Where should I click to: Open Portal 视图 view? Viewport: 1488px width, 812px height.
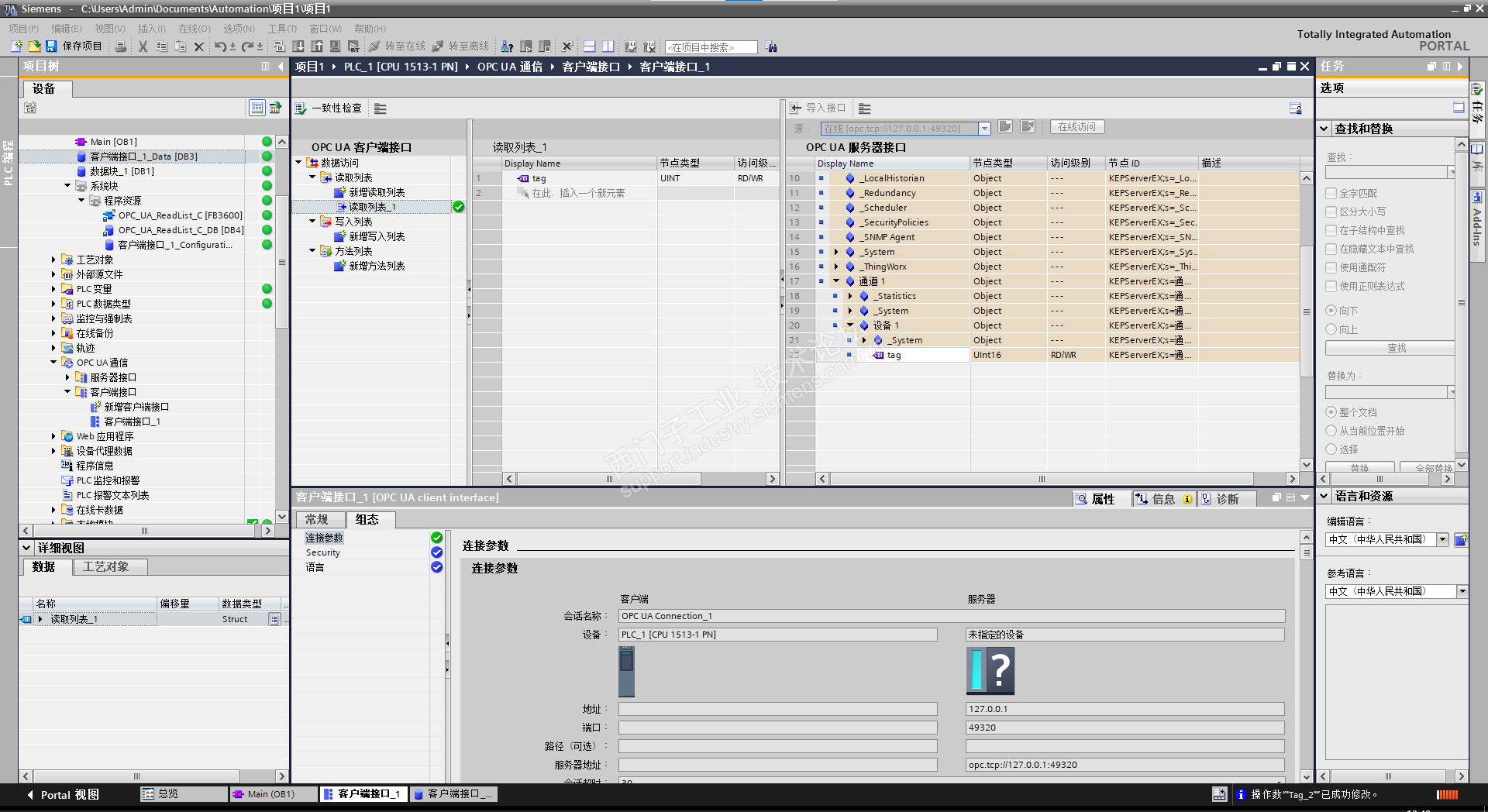coord(64,794)
